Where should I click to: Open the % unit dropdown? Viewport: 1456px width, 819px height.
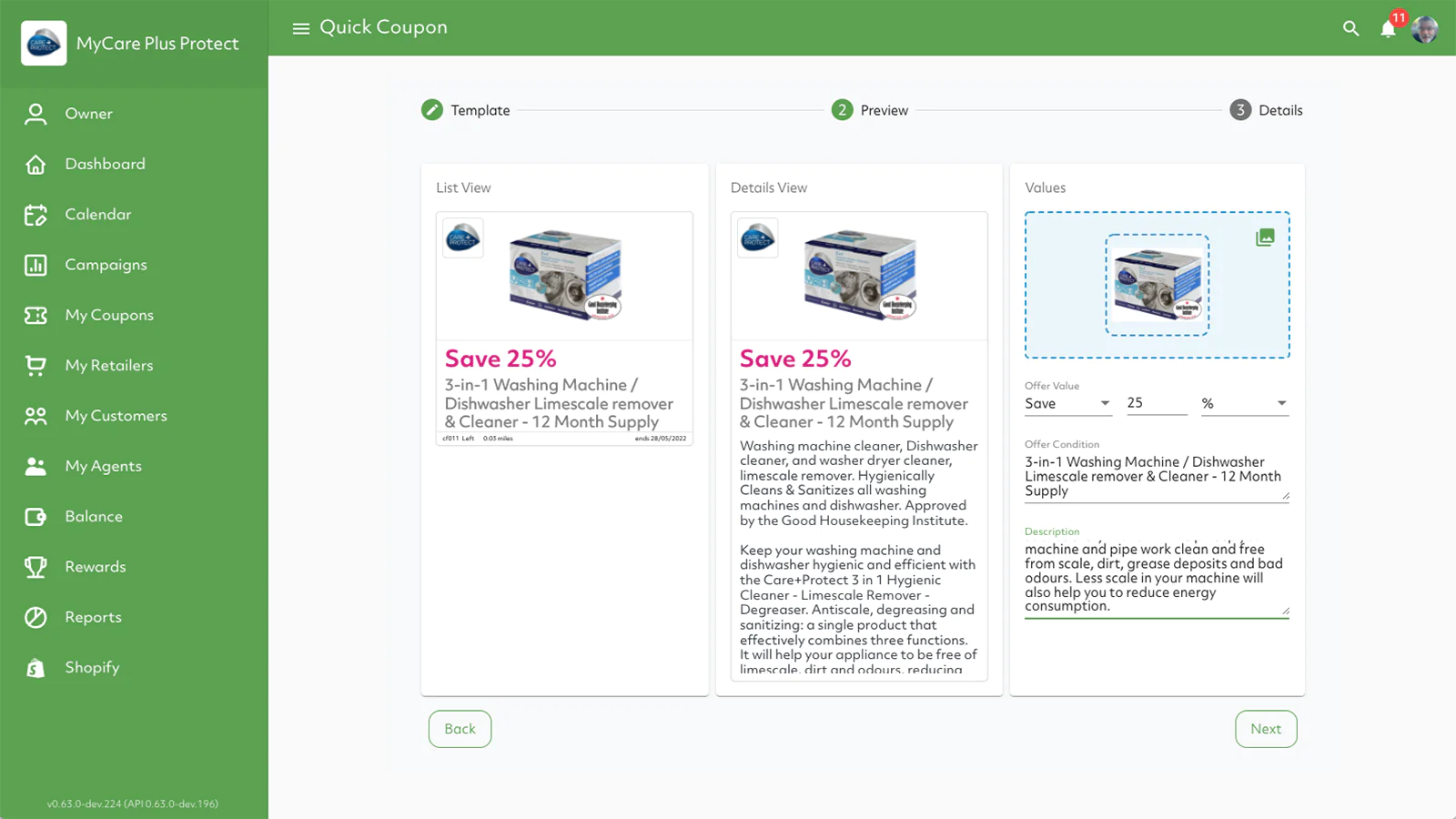click(x=1245, y=403)
